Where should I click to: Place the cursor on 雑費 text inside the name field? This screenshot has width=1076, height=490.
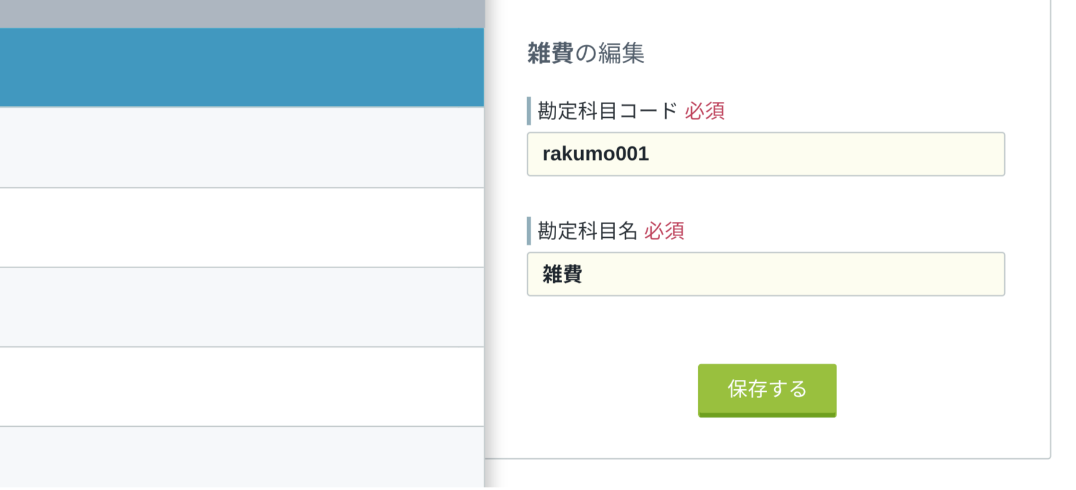click(x=563, y=275)
